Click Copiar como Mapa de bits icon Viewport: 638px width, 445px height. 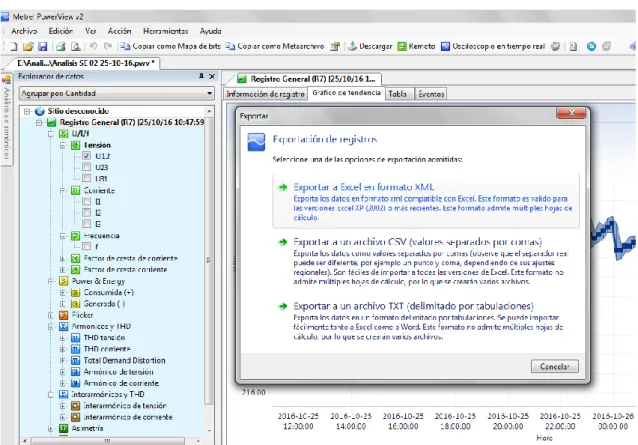coord(125,46)
